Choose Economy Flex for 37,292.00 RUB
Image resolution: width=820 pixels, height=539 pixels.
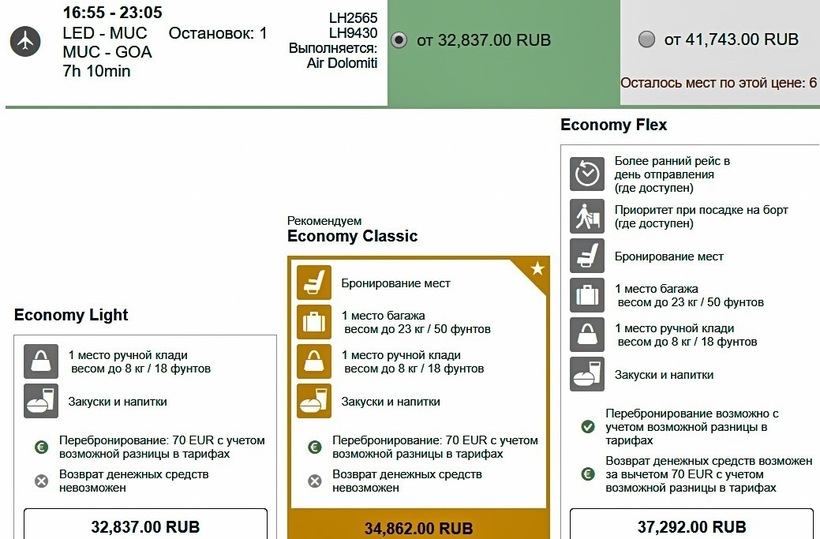tap(692, 524)
